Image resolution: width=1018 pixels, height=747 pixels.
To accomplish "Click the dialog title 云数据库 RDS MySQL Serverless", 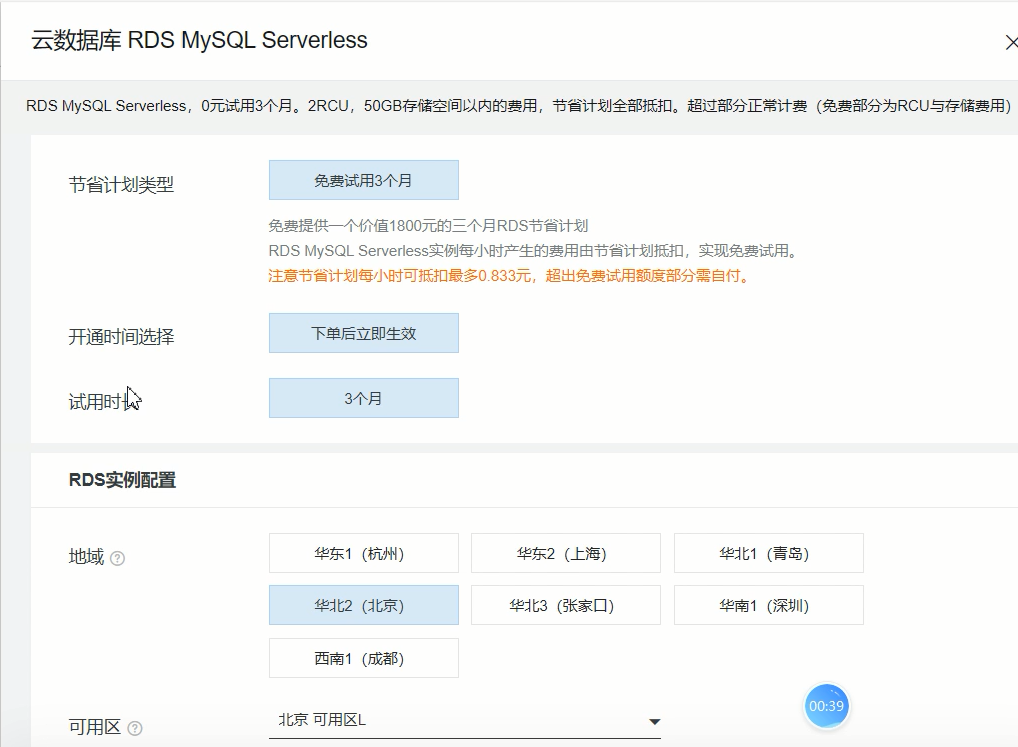I will point(199,40).
